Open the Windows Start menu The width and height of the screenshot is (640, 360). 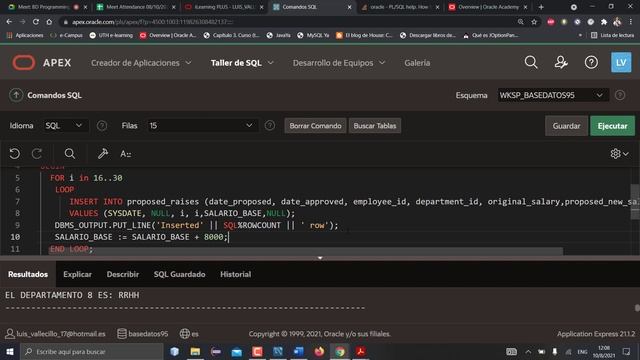click(9, 351)
